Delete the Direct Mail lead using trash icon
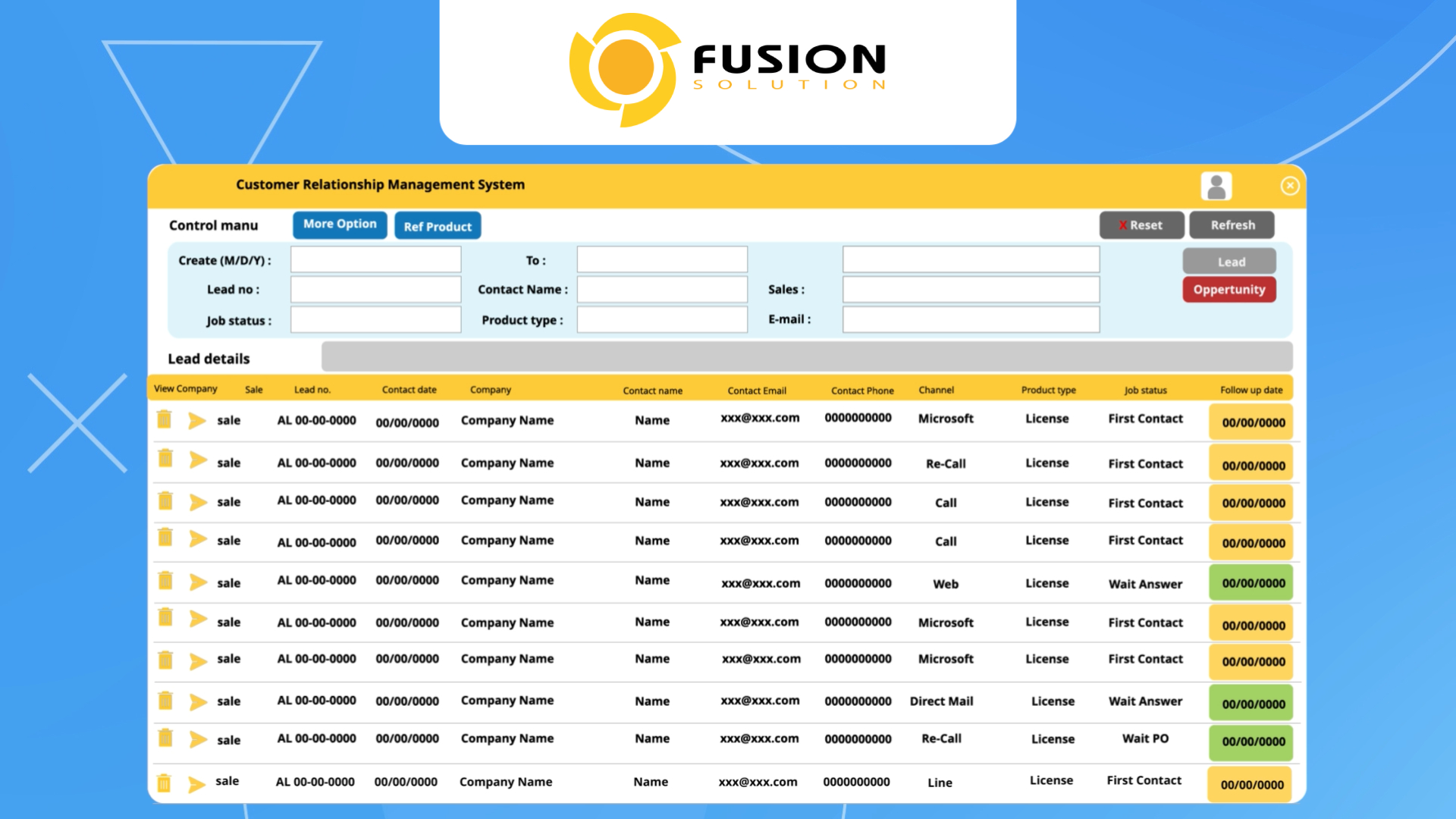This screenshot has width=1456, height=819. (x=165, y=700)
